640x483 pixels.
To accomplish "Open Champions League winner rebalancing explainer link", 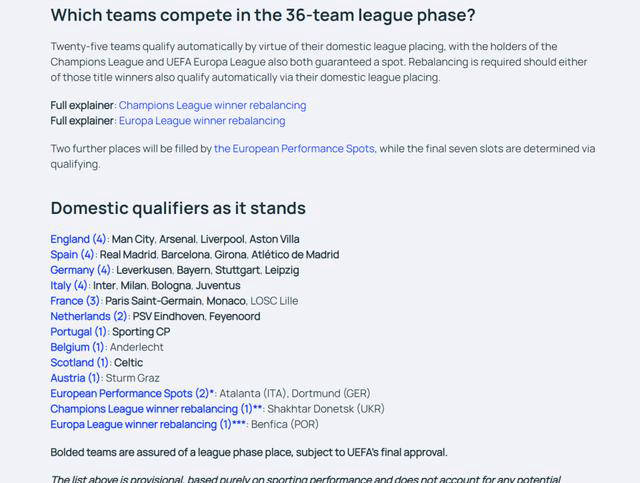I will point(212,105).
